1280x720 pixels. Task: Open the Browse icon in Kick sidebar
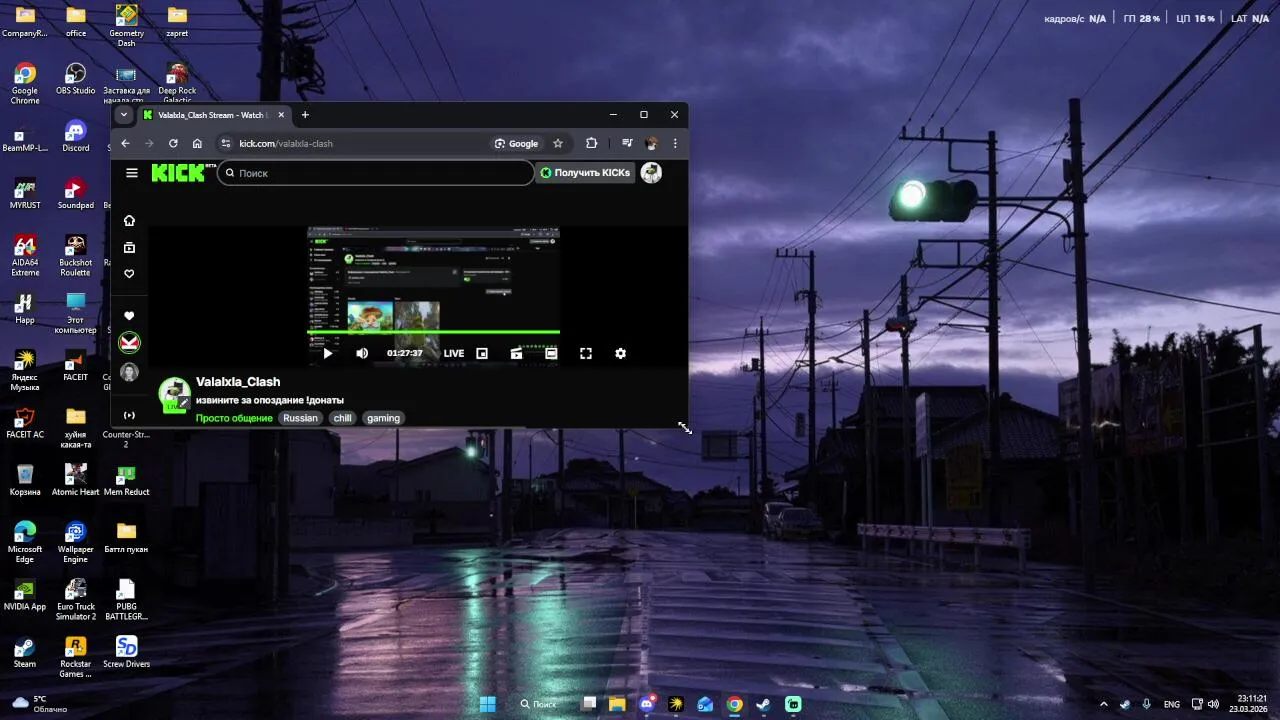(x=129, y=247)
